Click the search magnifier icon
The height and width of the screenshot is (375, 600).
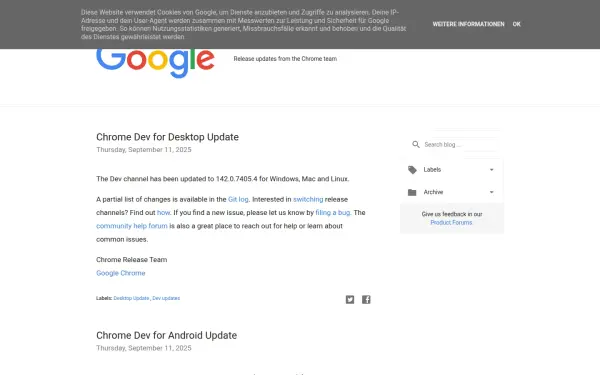[416, 144]
